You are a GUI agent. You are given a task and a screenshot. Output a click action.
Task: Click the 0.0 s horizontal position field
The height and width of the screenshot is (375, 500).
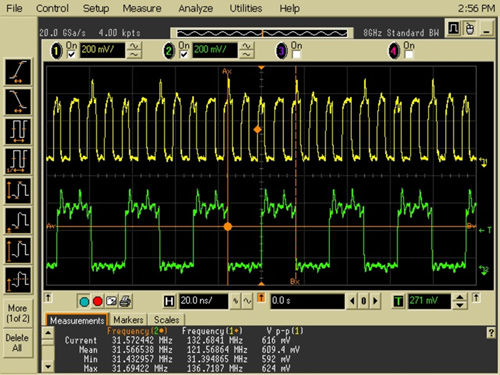point(307,301)
